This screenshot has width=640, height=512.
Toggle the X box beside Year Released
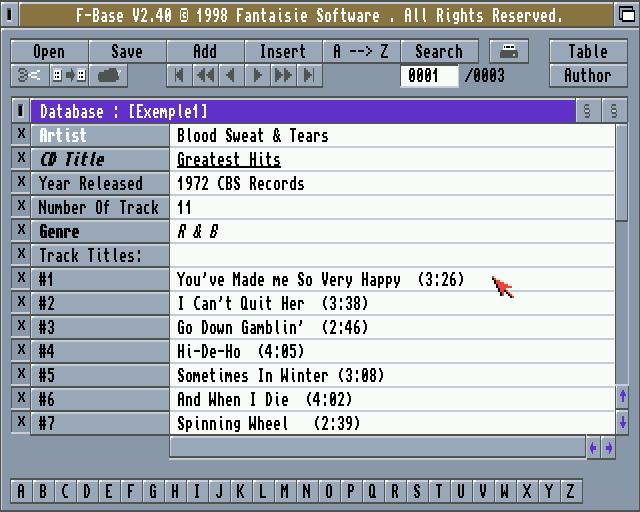(x=21, y=182)
